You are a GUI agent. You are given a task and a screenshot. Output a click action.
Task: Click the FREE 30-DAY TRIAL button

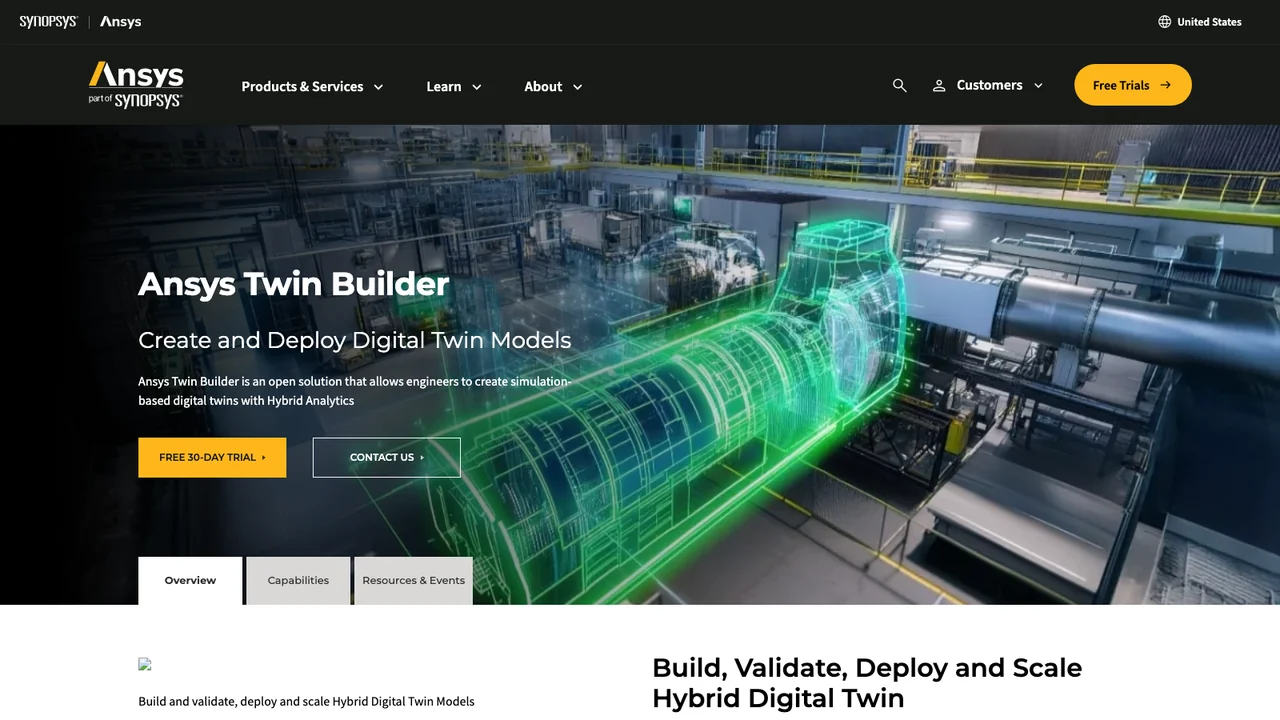point(212,457)
